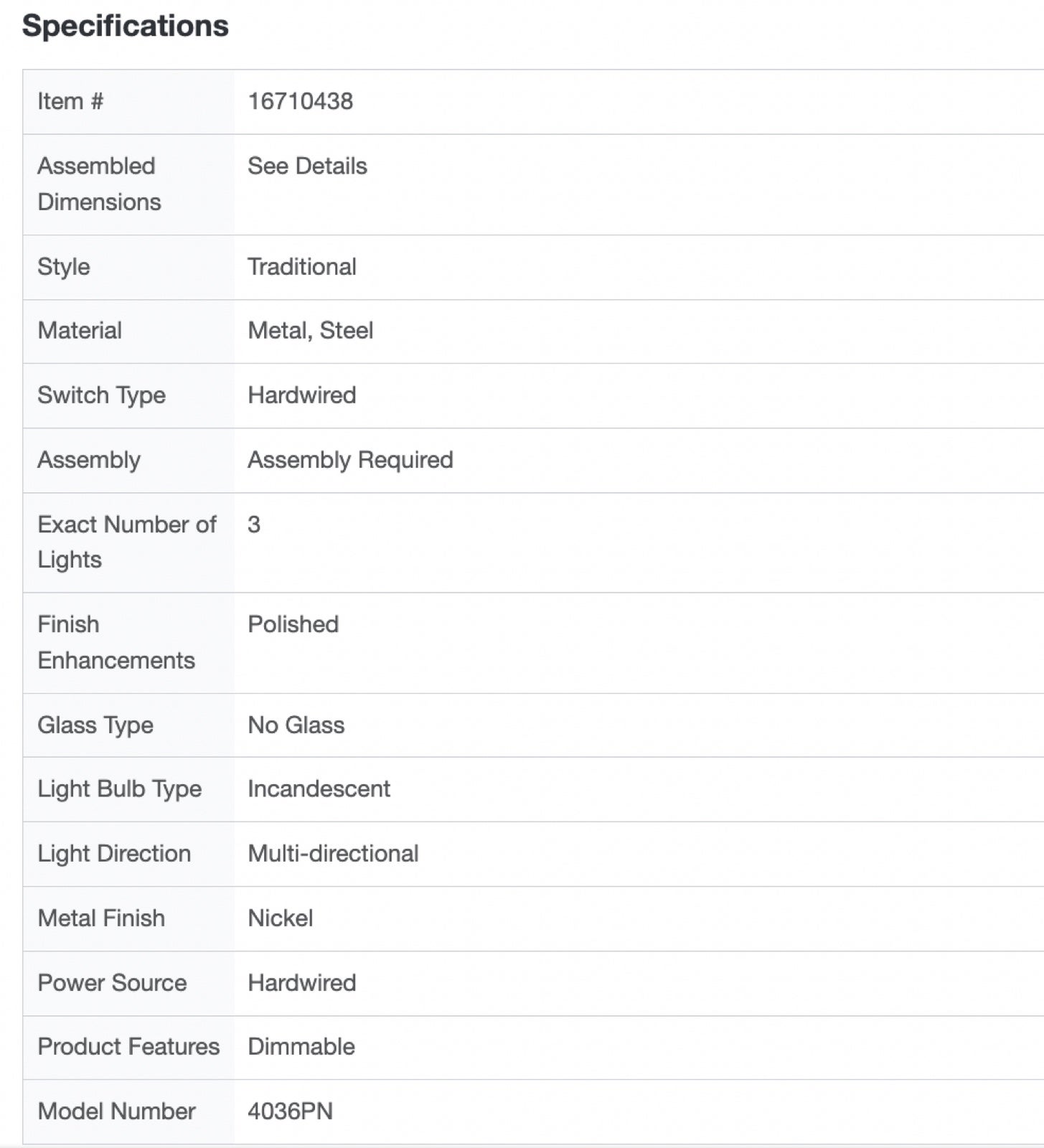Select item number 16710438

pos(300,101)
